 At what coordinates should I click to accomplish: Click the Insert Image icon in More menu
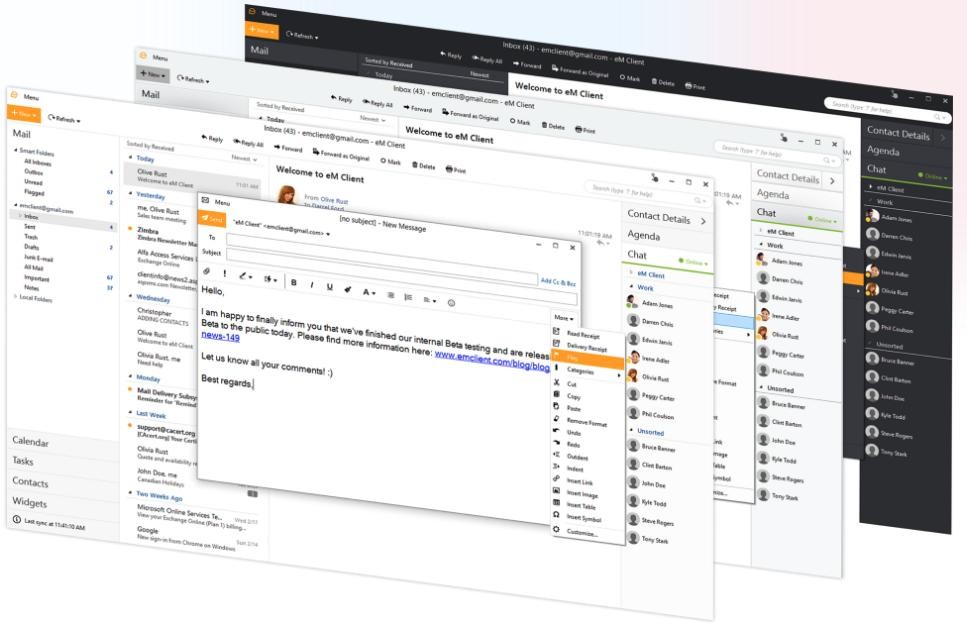click(556, 490)
